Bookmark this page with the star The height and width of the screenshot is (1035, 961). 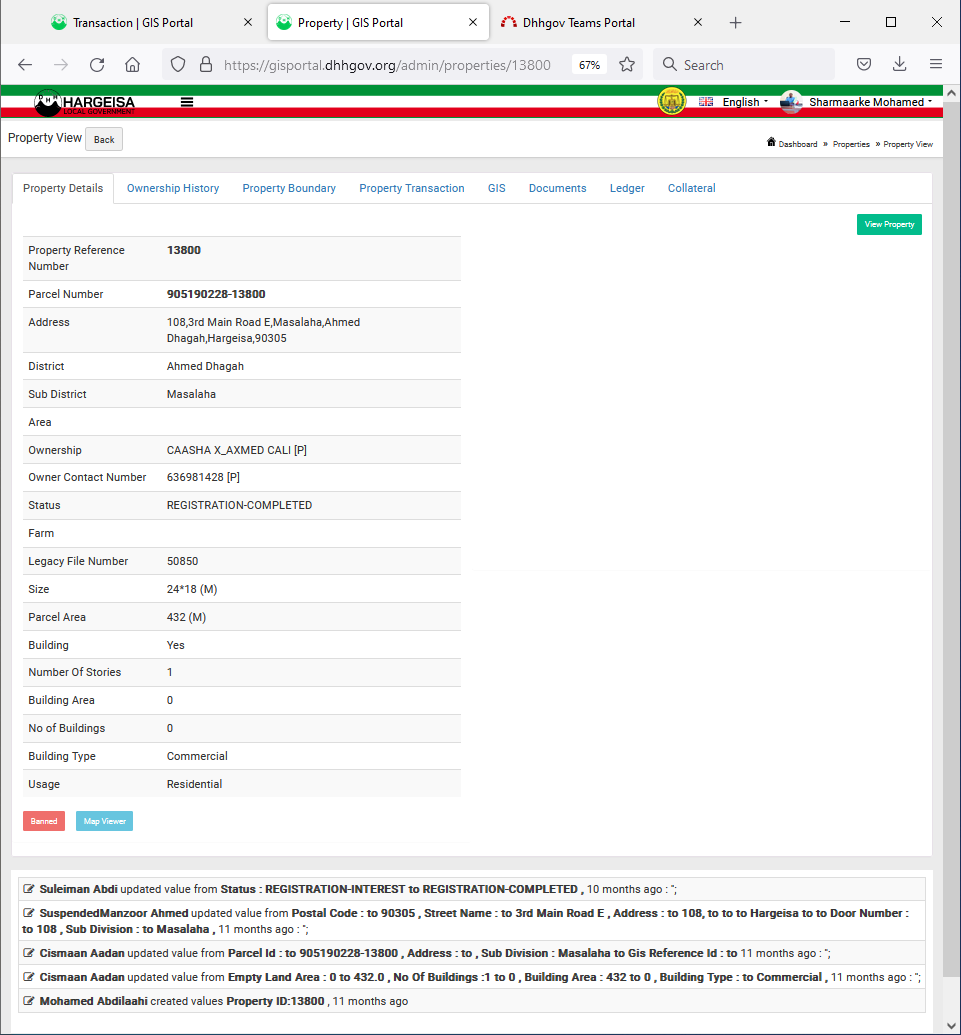[627, 65]
